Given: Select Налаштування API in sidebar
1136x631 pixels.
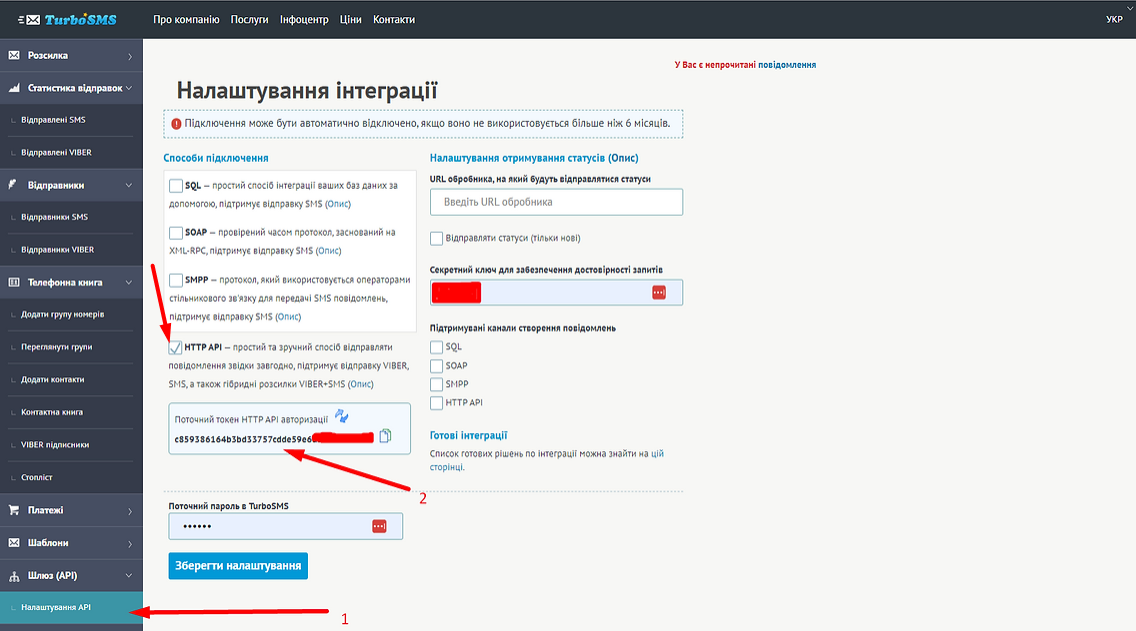Looking at the screenshot, I should click(71, 608).
